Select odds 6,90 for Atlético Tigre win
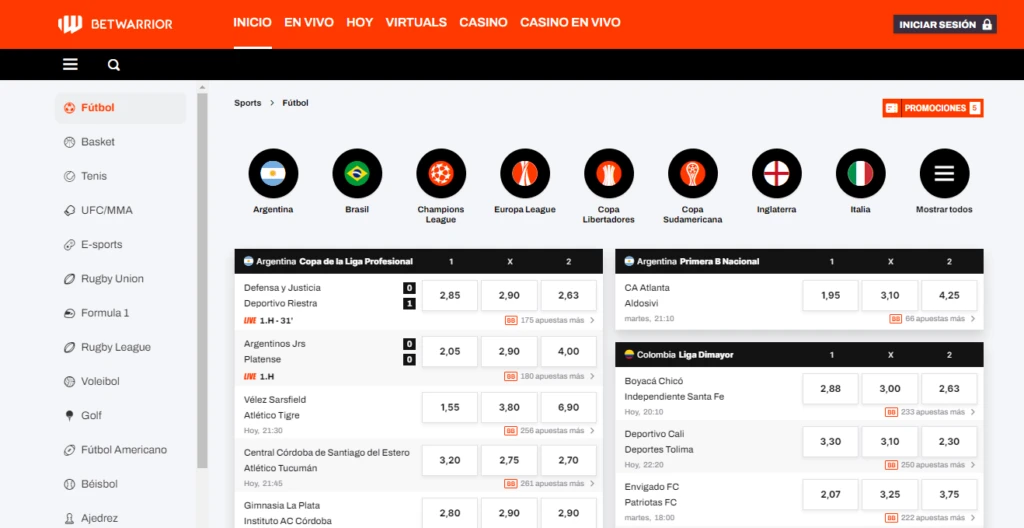The image size is (1024, 528). (569, 407)
